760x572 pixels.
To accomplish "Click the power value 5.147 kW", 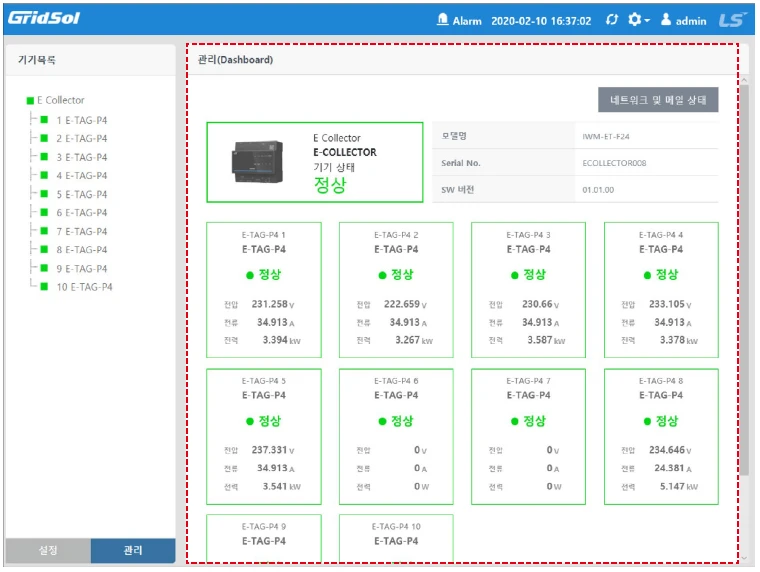I will coord(679,486).
